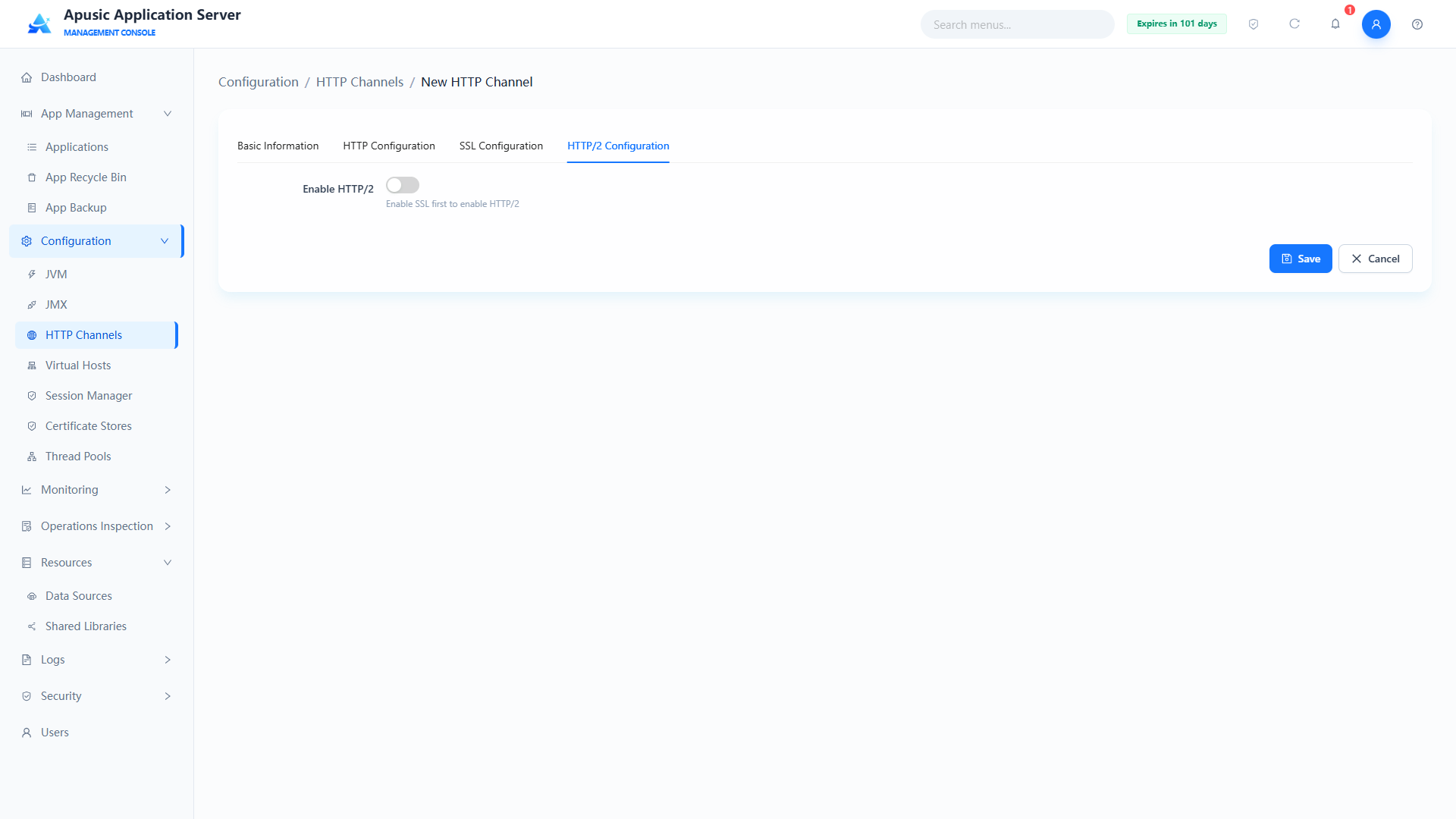Switch to Basic Information tab
Screen dimensions: 1456x819
278,146
